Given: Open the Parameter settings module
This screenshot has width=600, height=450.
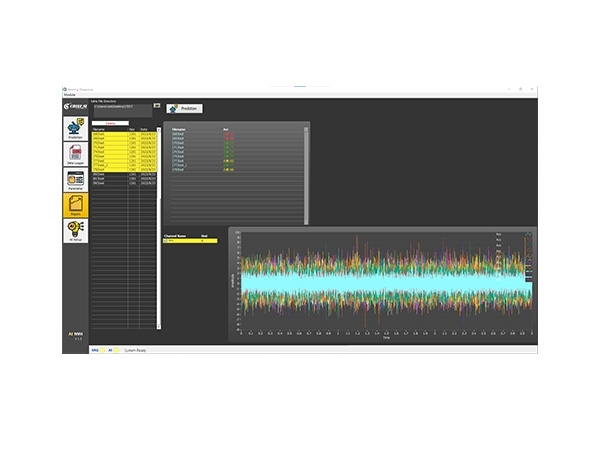Looking at the screenshot, I should point(75,179).
